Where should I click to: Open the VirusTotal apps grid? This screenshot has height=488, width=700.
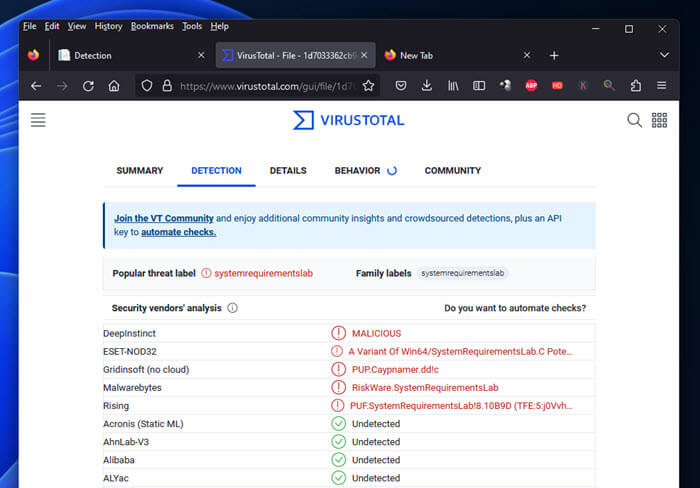(659, 120)
